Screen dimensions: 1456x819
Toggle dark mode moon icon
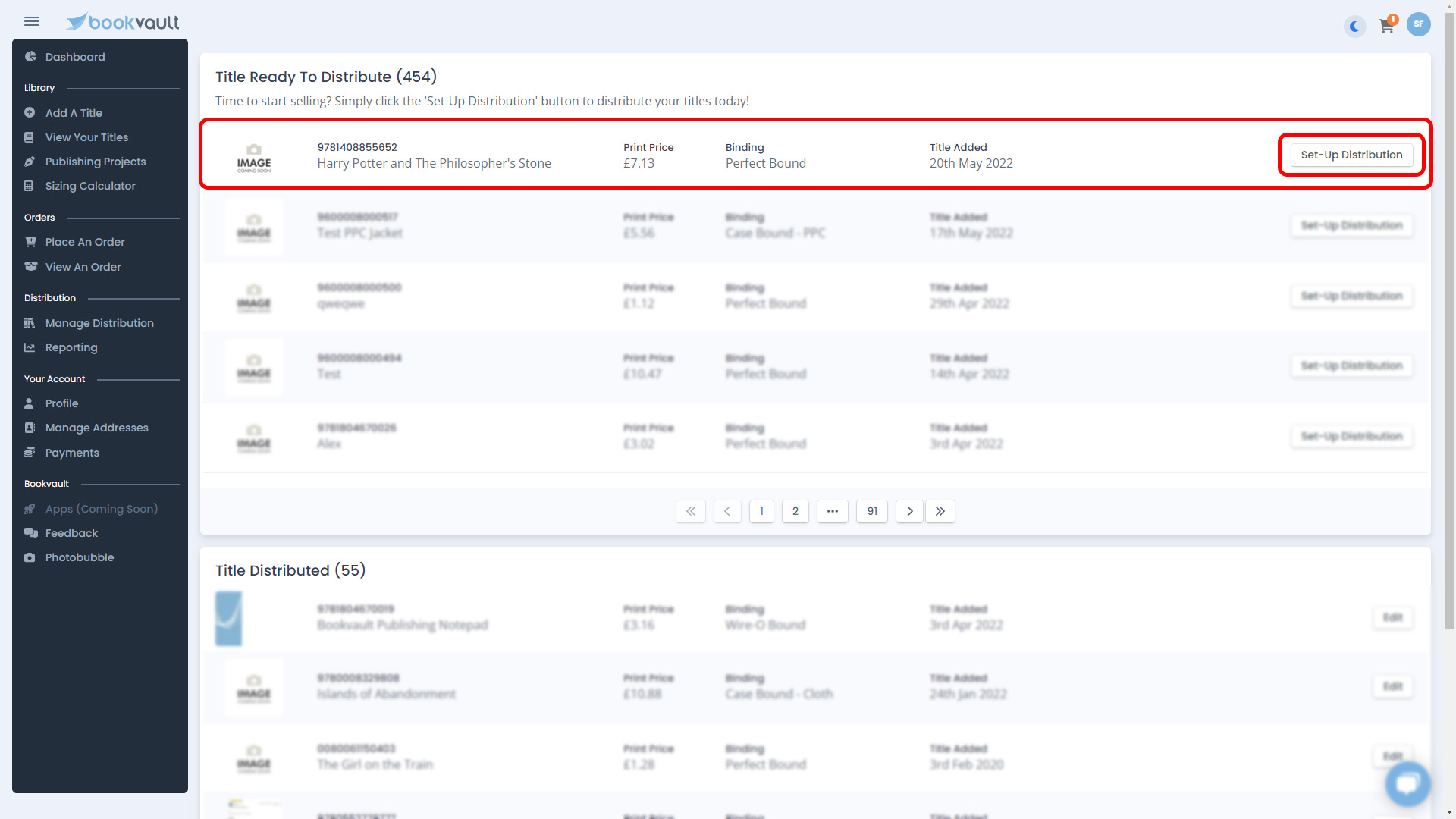coord(1354,27)
